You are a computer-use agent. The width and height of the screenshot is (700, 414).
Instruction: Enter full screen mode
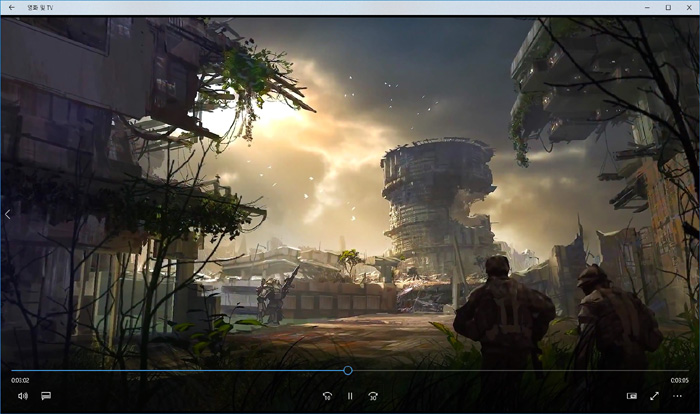[x=654, y=396]
